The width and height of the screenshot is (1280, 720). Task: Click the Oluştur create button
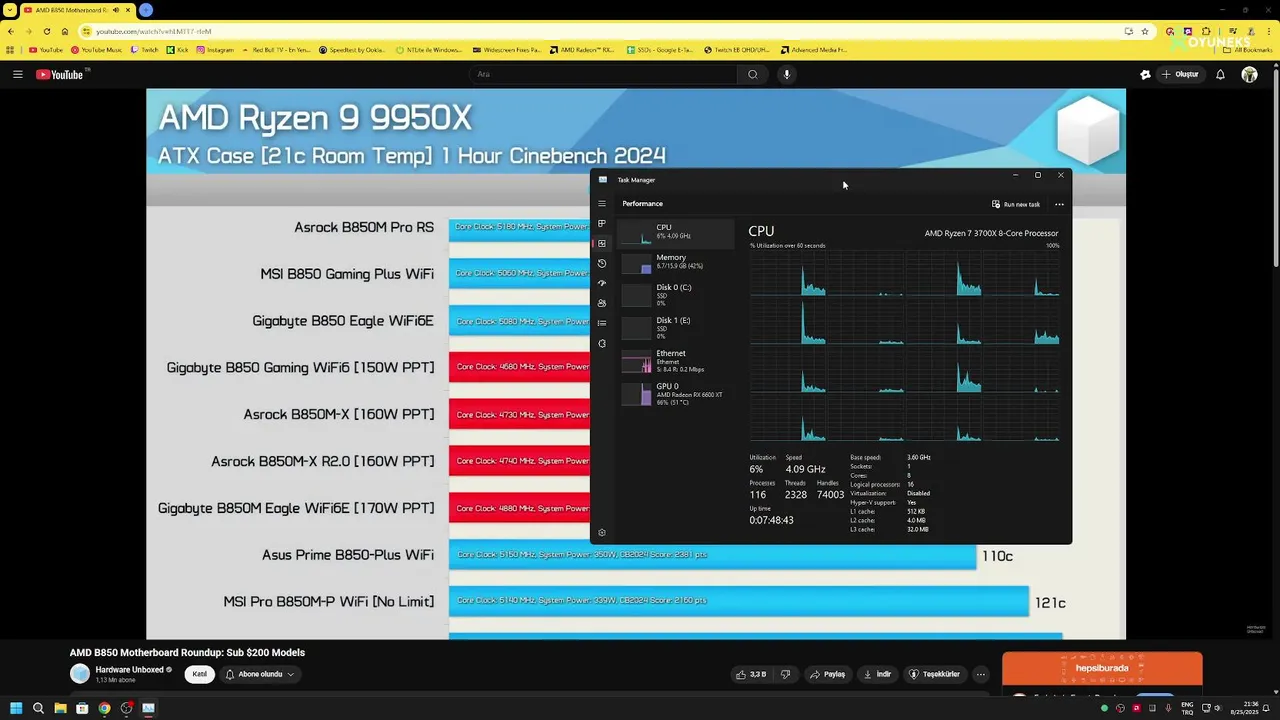click(1180, 74)
